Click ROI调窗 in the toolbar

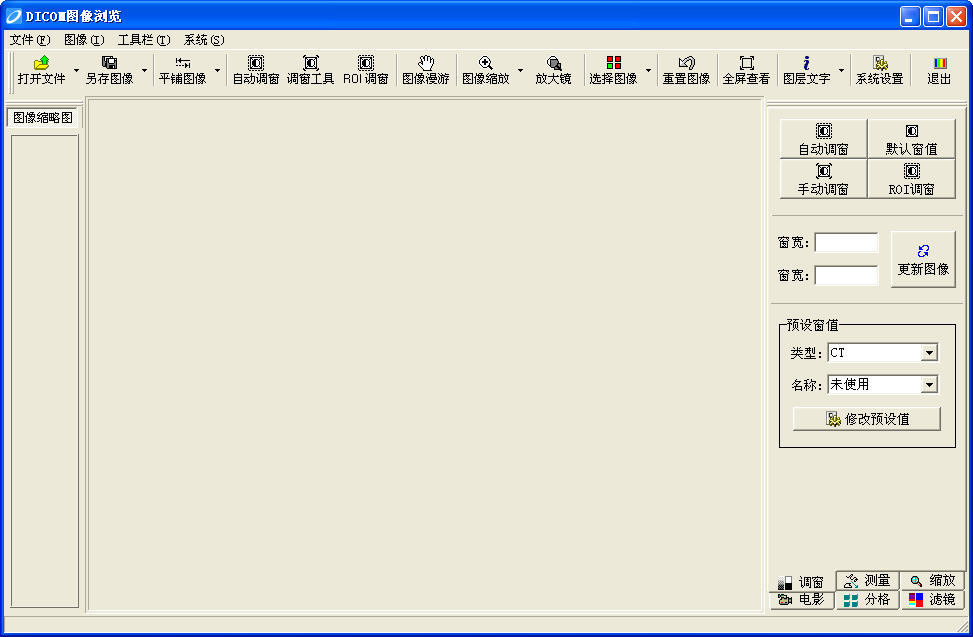[365, 69]
